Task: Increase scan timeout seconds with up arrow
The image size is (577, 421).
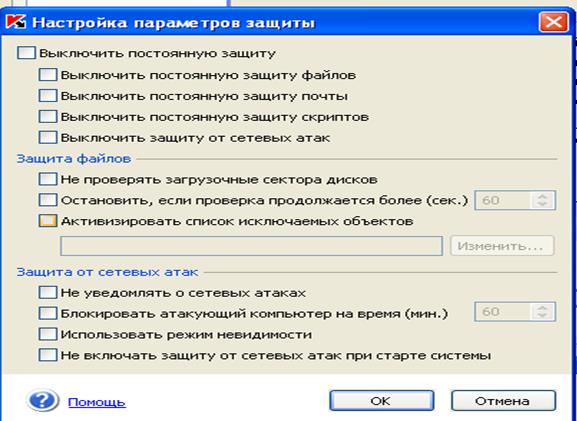Action: pyautogui.click(x=543, y=196)
